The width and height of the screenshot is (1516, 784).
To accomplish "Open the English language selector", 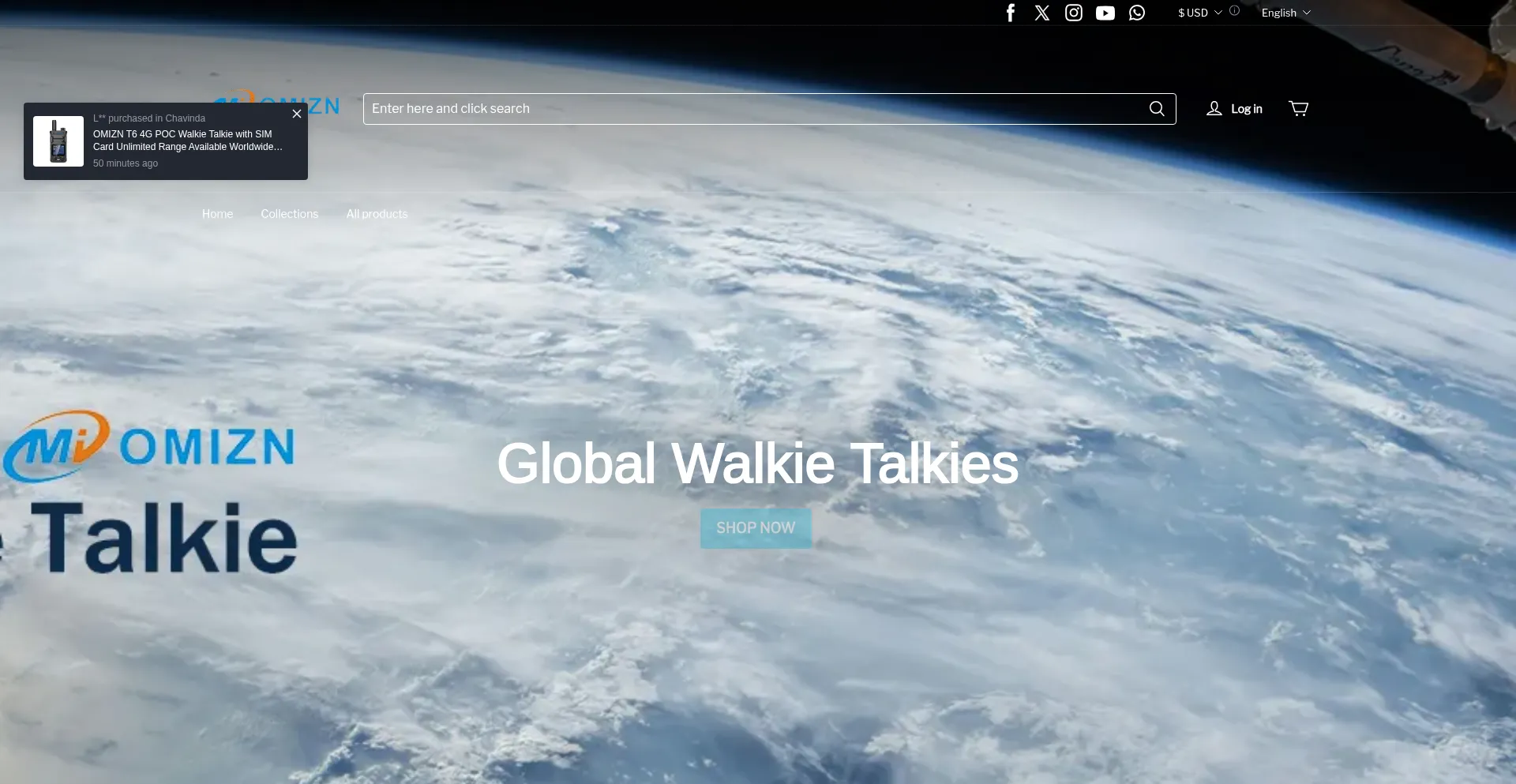I will [1286, 13].
